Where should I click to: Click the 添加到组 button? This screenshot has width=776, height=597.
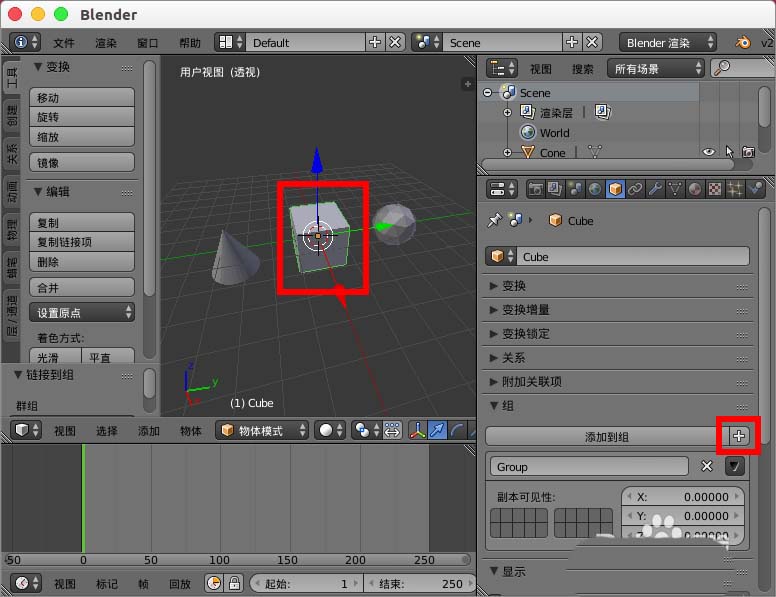(607, 436)
